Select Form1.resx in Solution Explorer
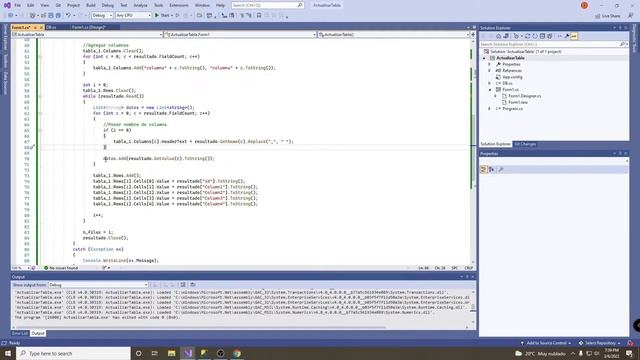 pyautogui.click(x=518, y=102)
